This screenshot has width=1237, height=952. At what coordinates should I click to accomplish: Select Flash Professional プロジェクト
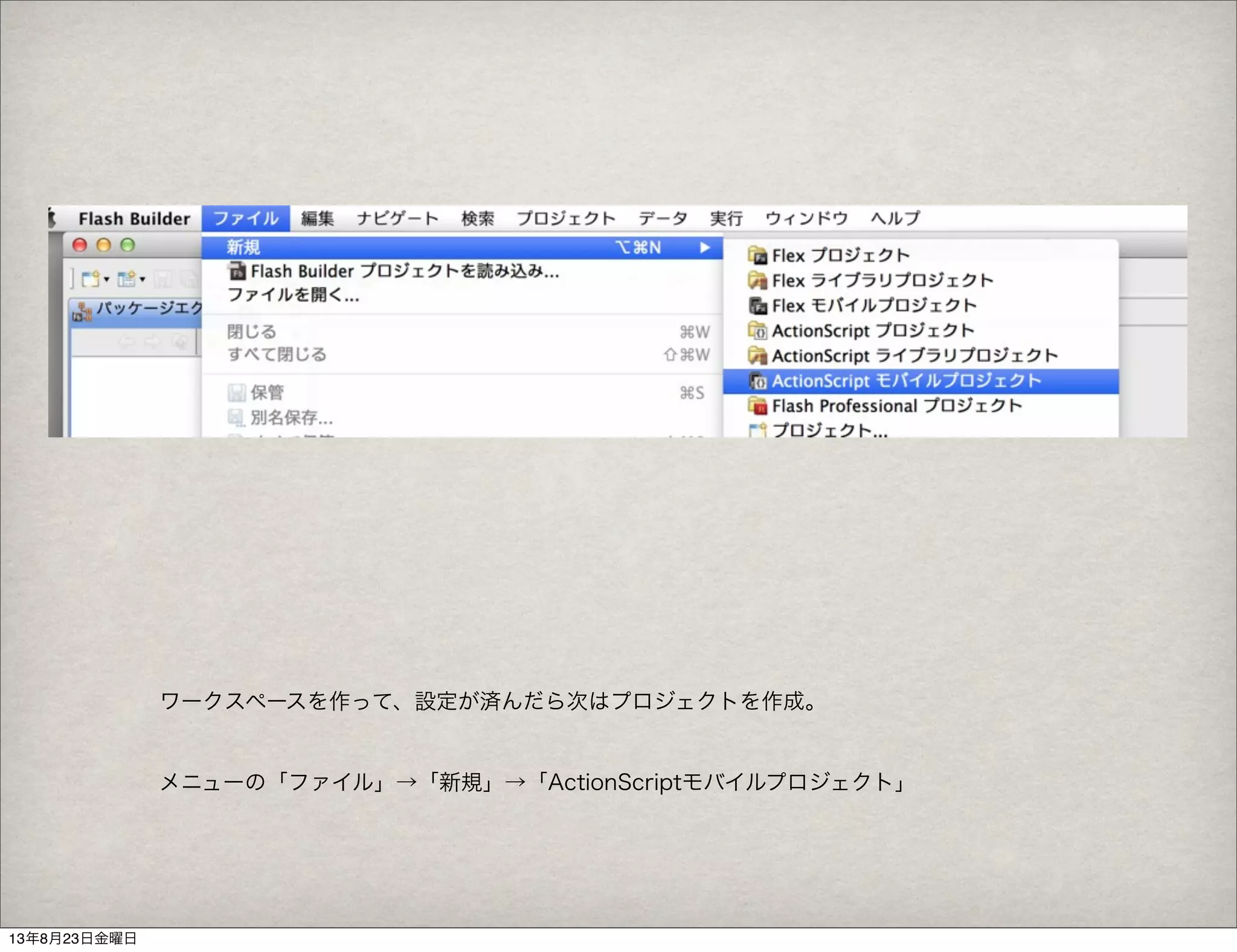(921, 406)
